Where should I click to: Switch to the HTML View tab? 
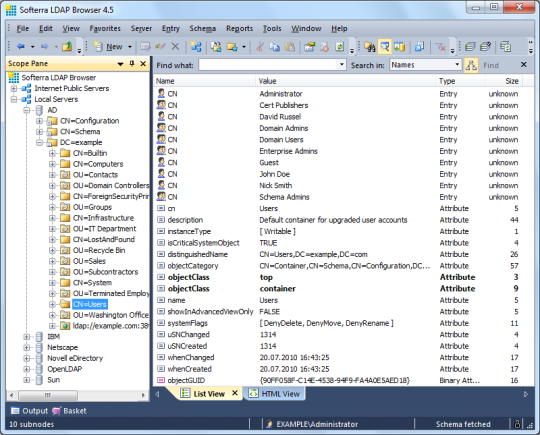274,393
